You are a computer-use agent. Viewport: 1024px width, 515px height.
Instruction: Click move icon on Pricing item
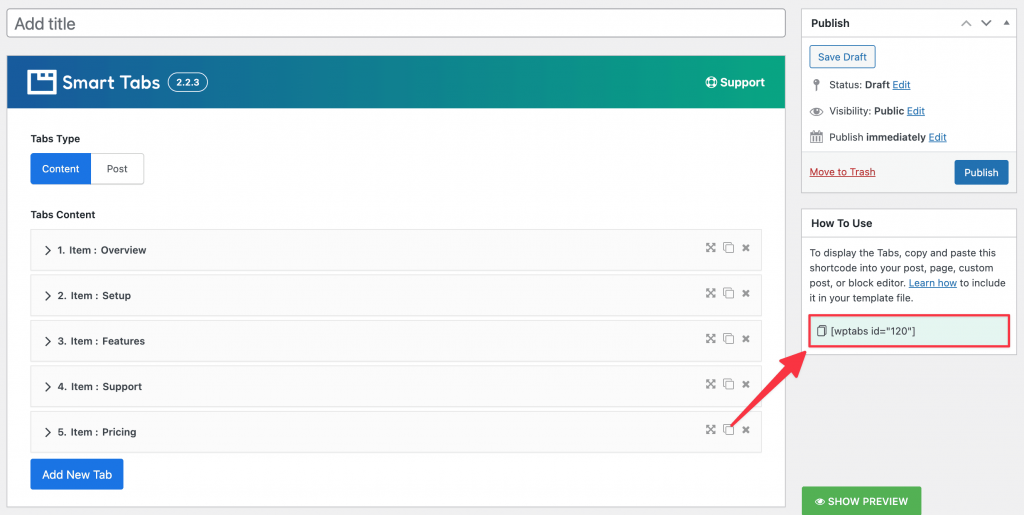click(711, 429)
